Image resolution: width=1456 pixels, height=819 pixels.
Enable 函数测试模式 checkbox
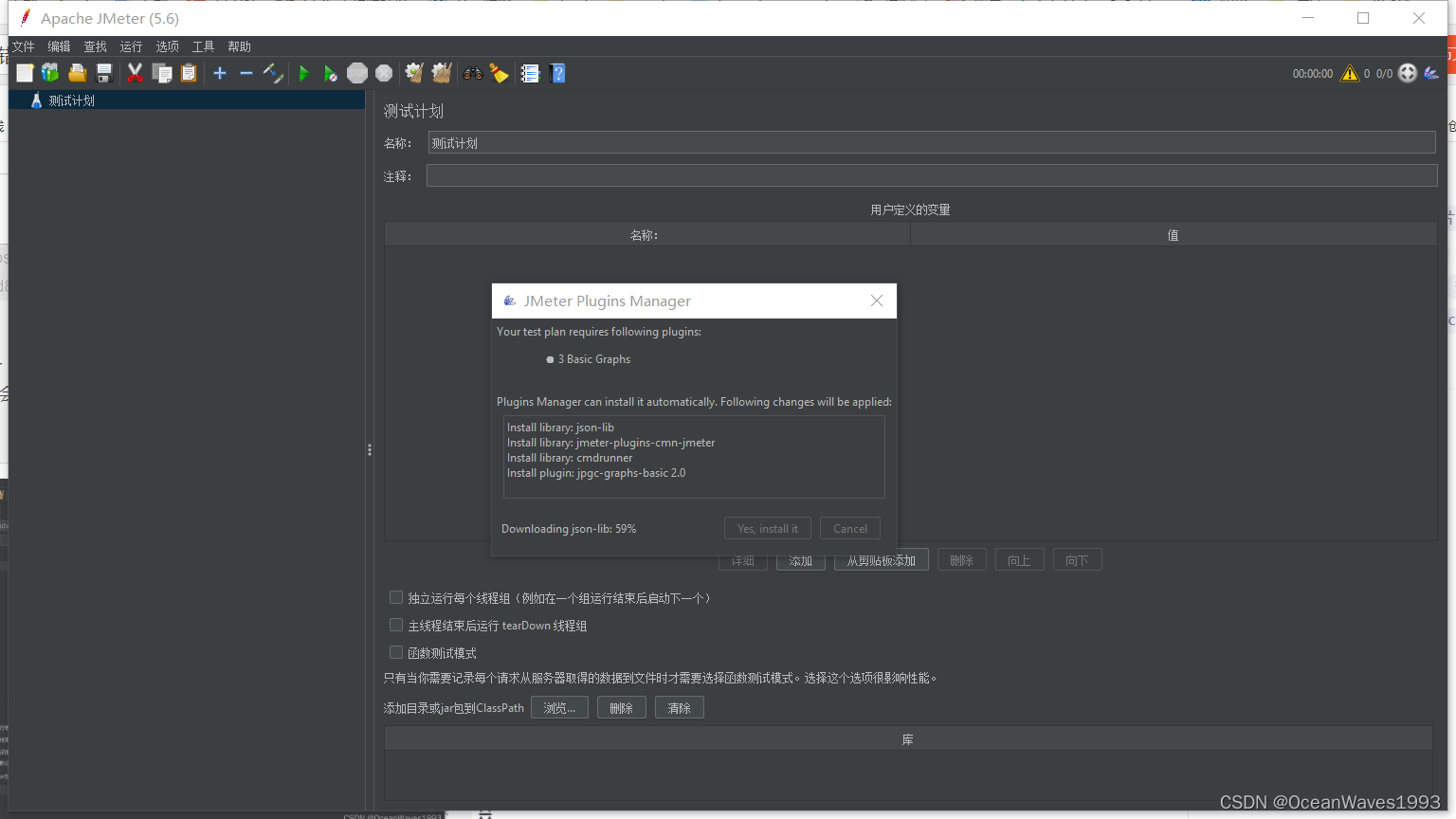point(396,653)
